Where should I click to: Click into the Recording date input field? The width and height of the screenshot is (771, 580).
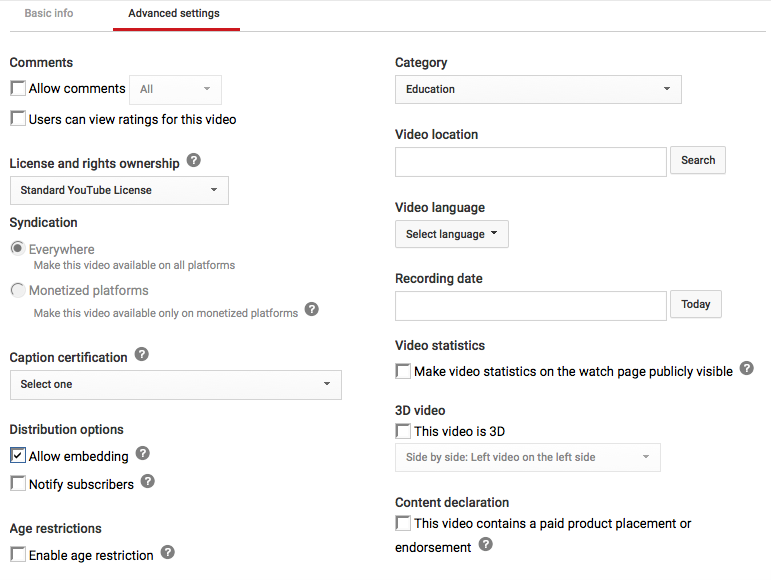pyautogui.click(x=531, y=306)
